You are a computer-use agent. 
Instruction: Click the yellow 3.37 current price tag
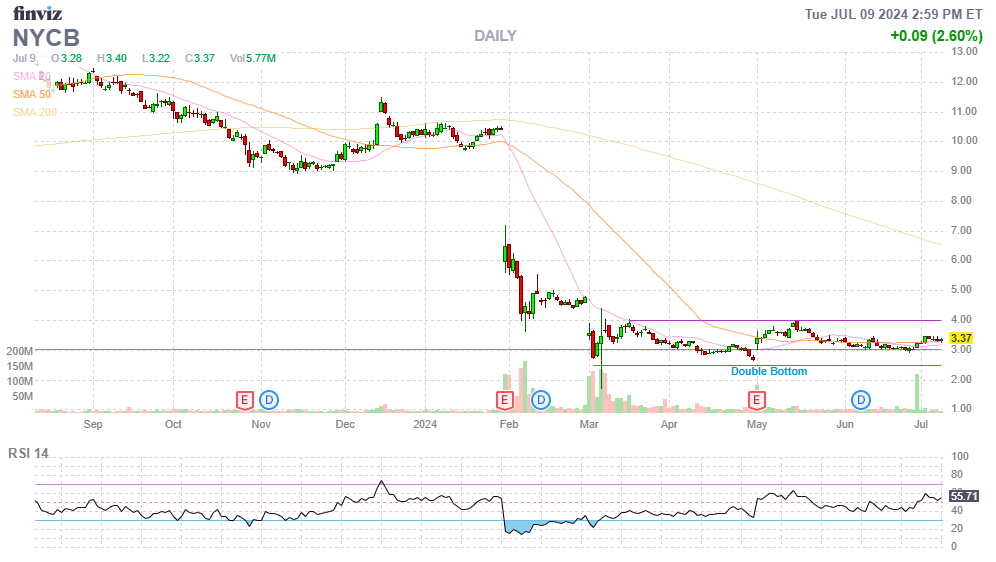click(961, 339)
